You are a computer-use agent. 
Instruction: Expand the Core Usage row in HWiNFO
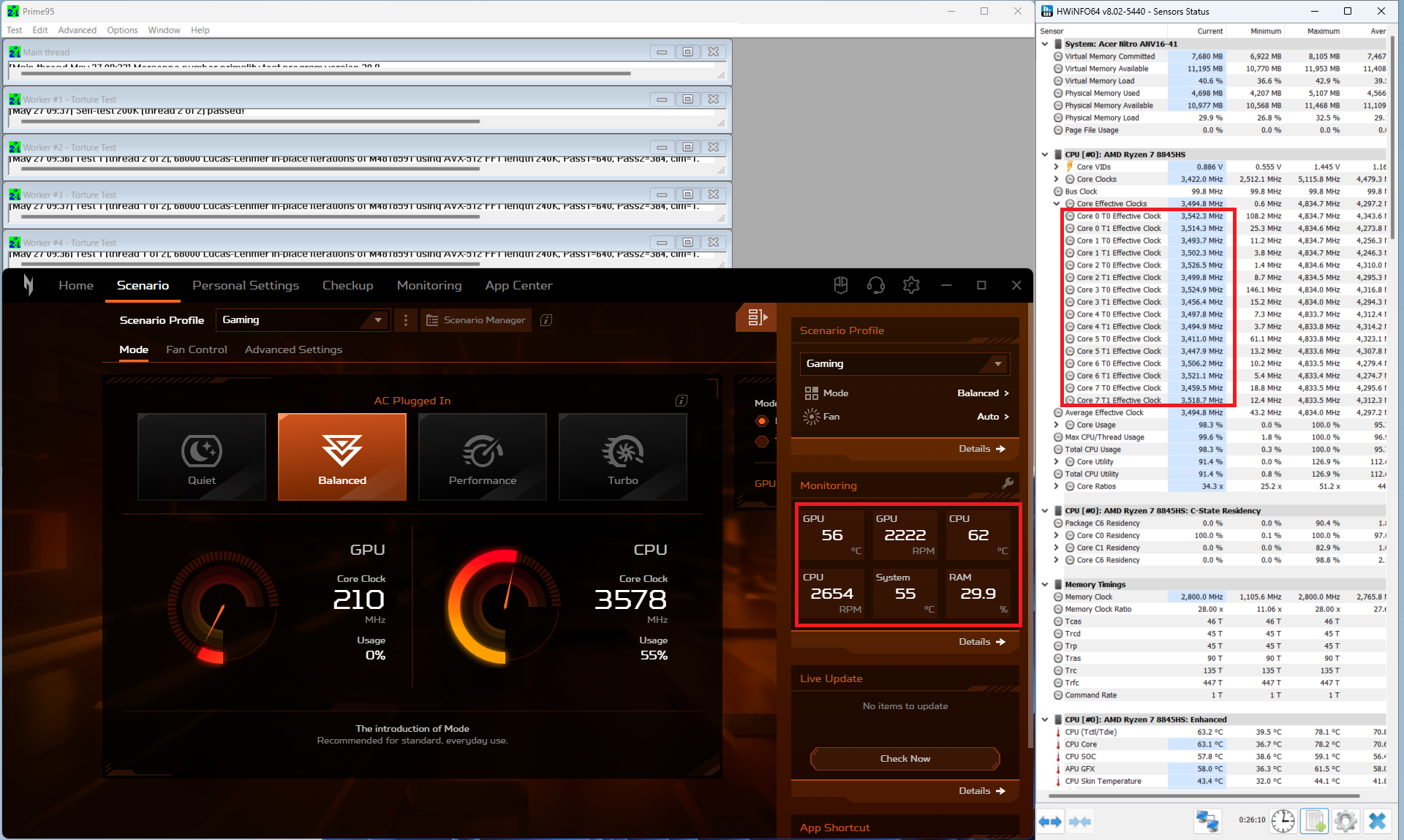(1057, 425)
